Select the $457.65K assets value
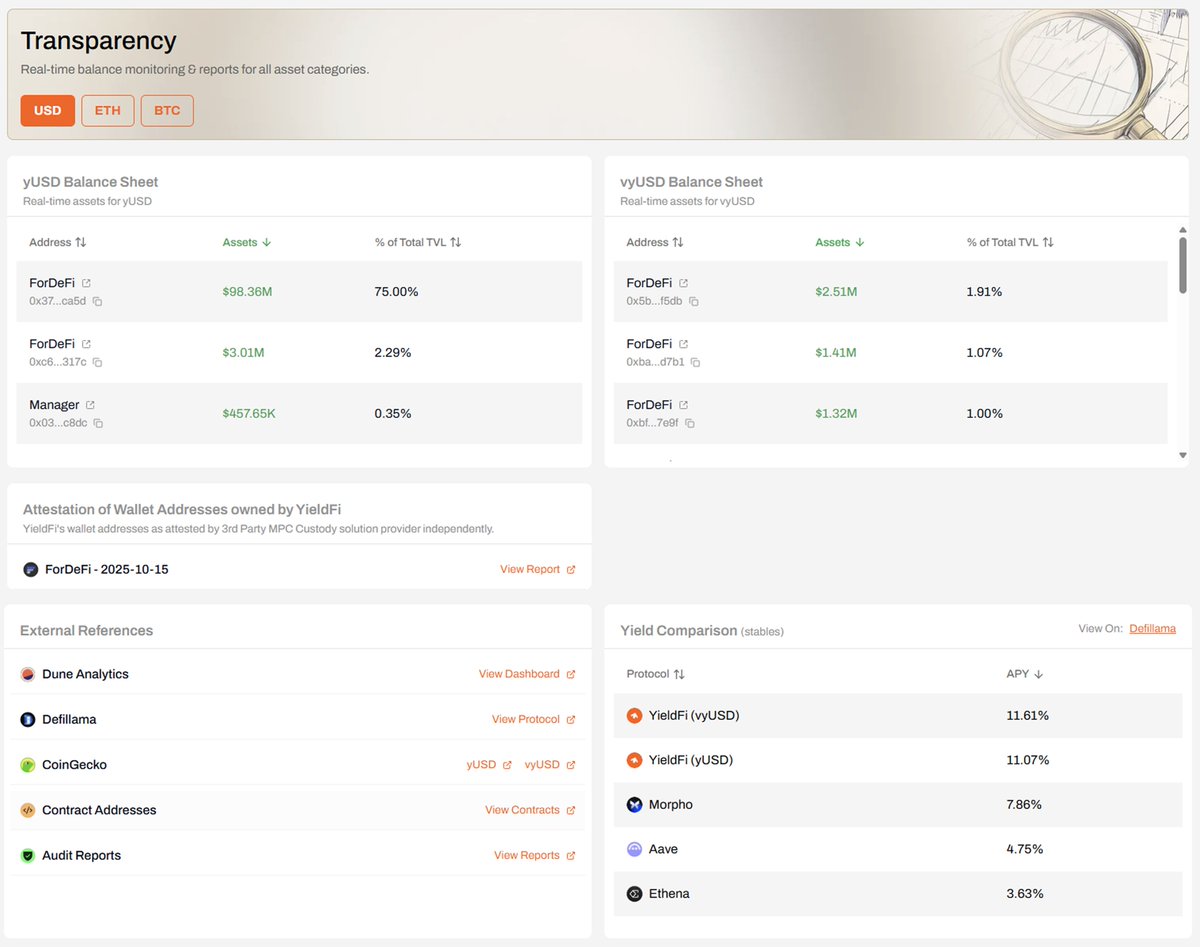This screenshot has width=1200, height=947. (x=248, y=414)
